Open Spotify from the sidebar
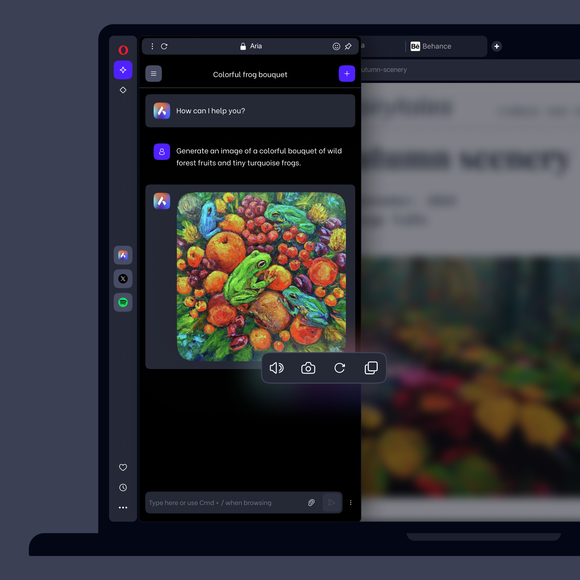580x580 pixels. click(123, 302)
